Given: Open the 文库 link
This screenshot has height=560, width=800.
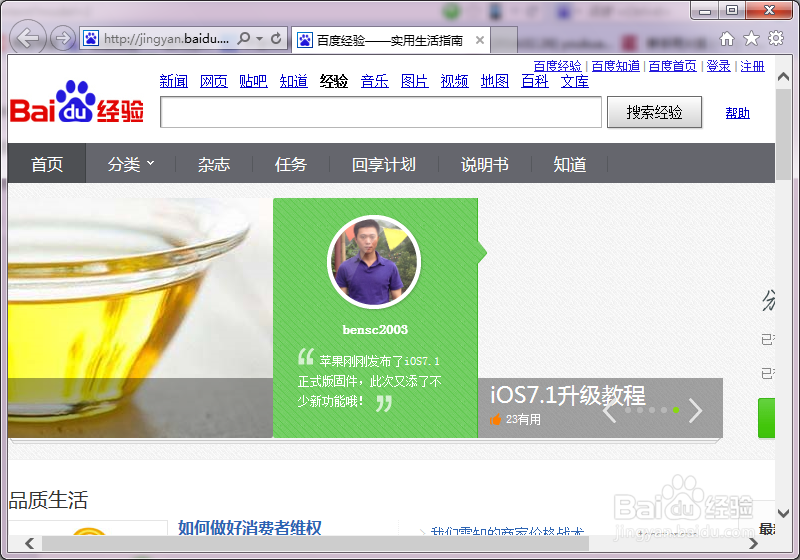Looking at the screenshot, I should coord(574,81).
